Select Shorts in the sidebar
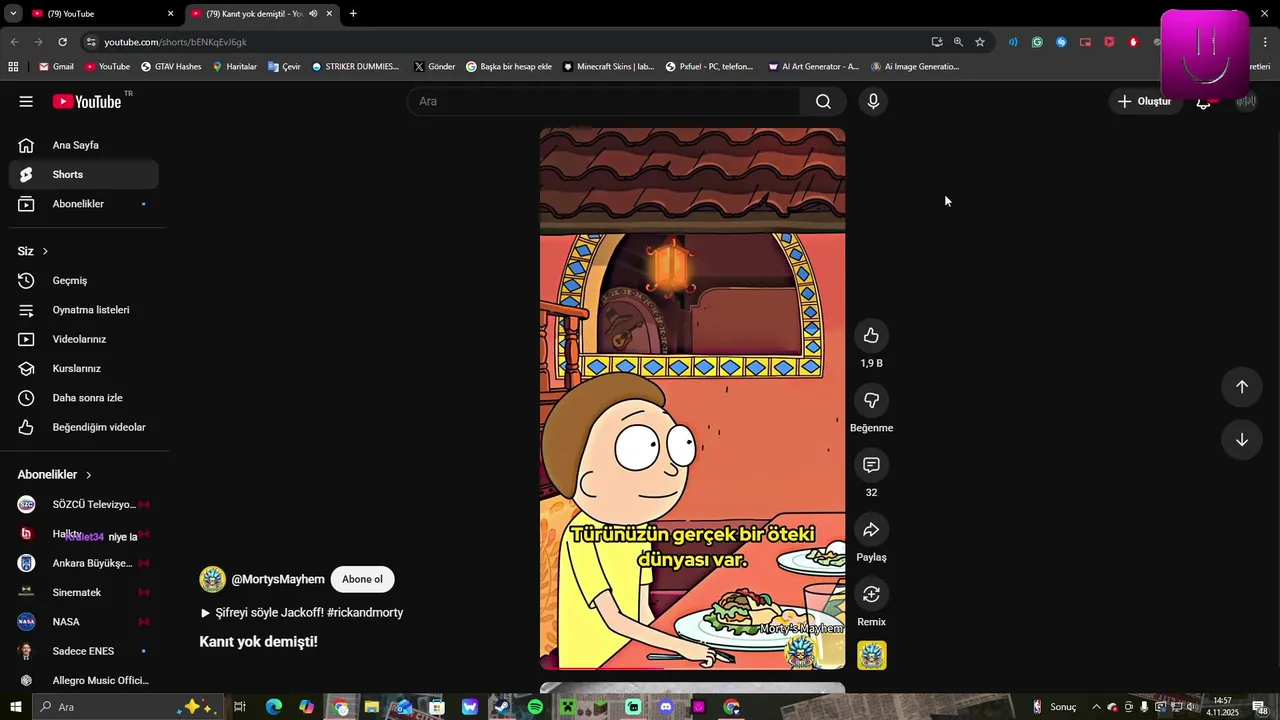This screenshot has width=1280, height=720. coord(84,174)
